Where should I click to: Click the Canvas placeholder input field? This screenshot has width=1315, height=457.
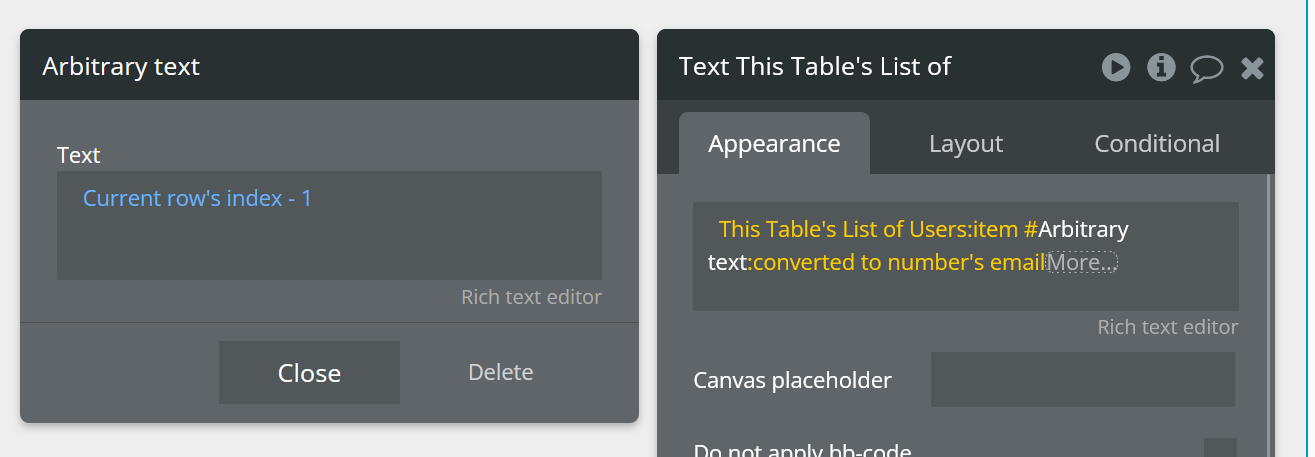[1082, 380]
